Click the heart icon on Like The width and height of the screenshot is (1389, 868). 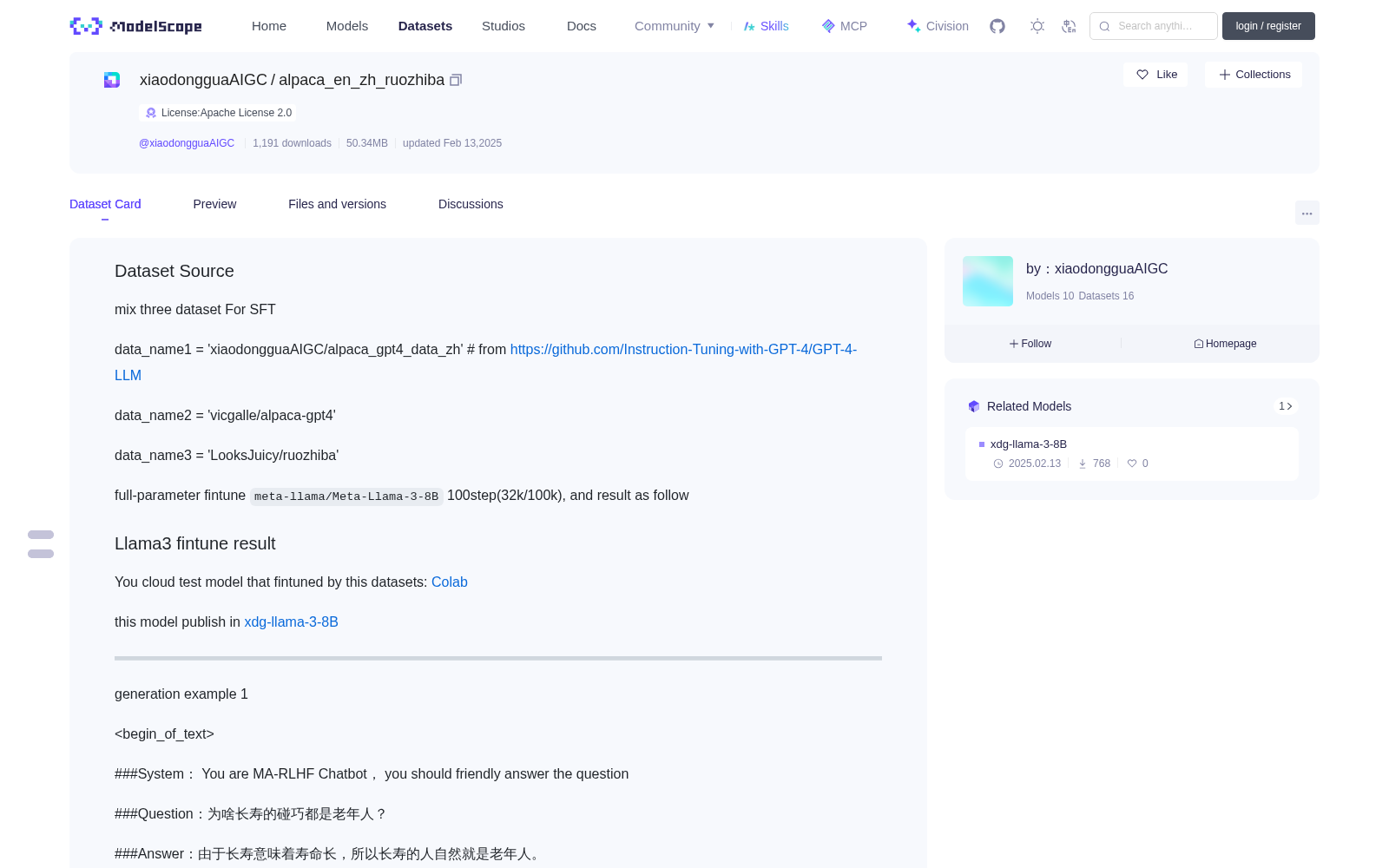[x=1142, y=75]
